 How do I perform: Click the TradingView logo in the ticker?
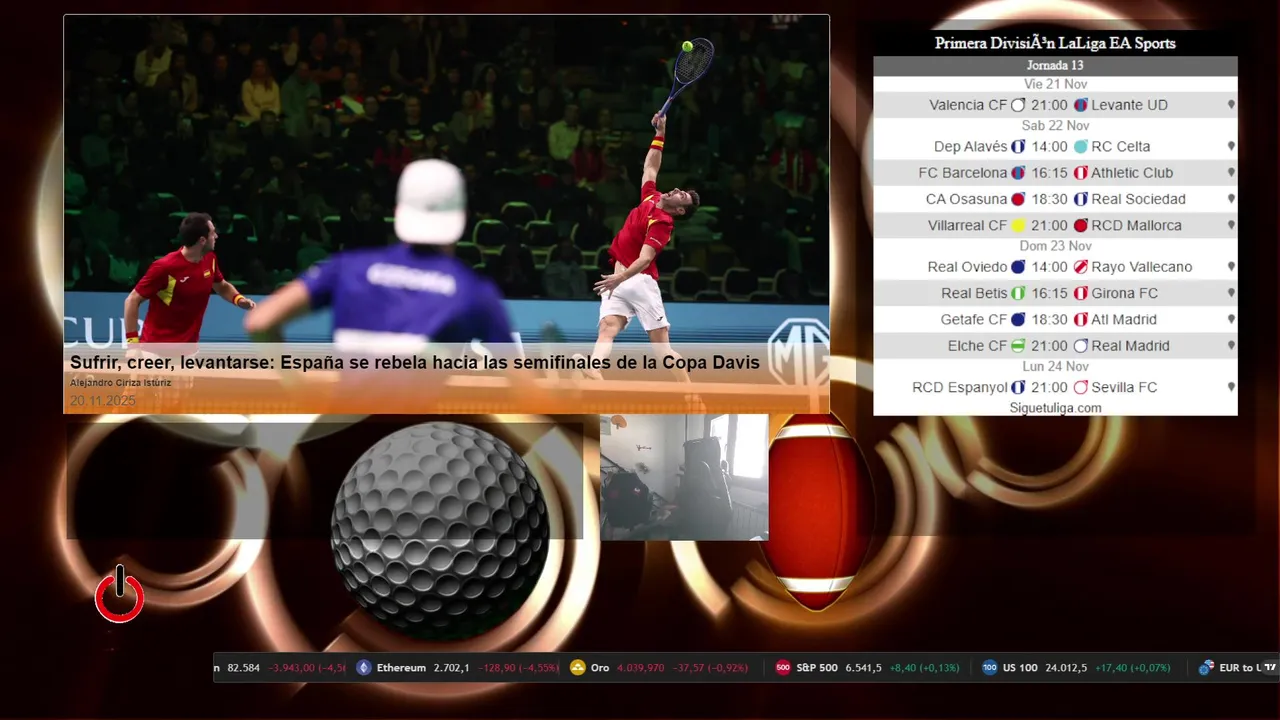point(1271,668)
